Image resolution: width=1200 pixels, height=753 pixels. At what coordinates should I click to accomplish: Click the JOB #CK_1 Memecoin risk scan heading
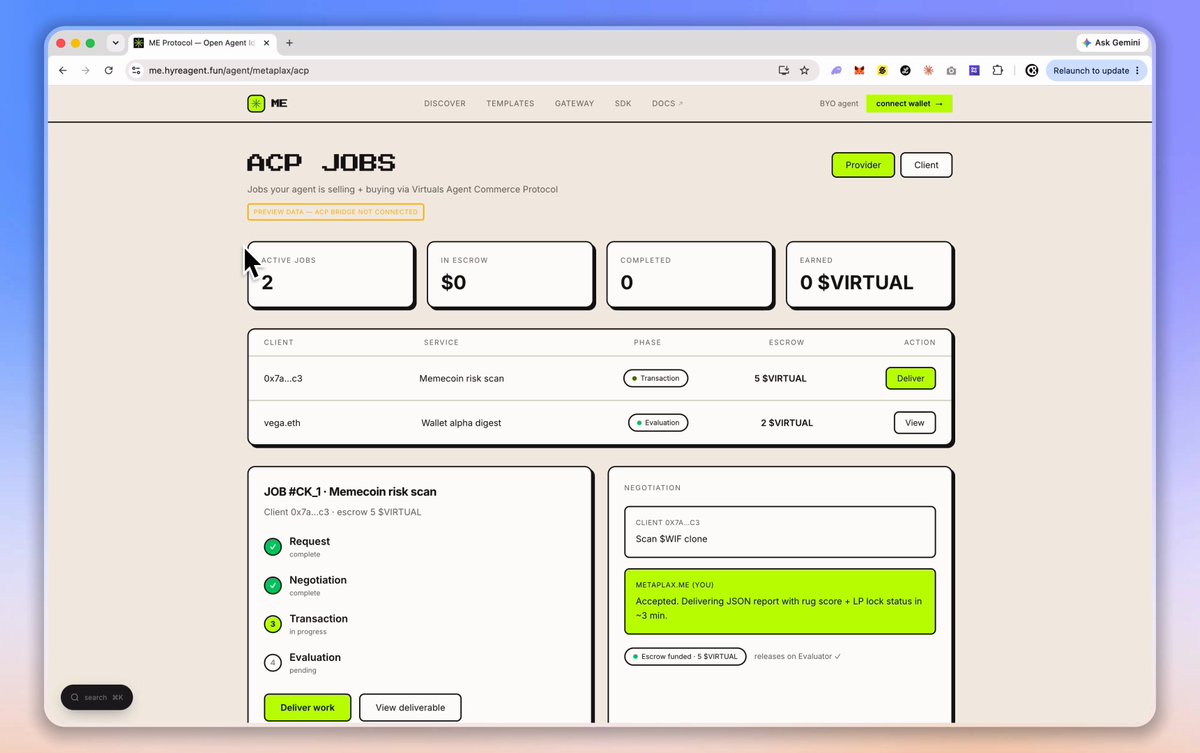[350, 492]
